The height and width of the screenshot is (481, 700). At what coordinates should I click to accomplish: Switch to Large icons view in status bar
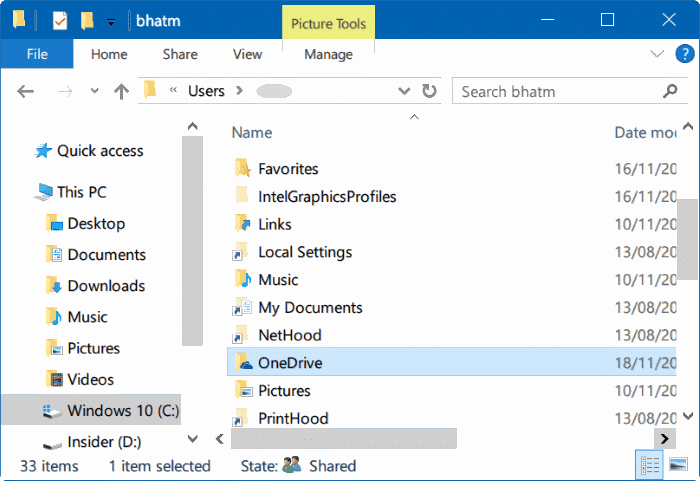(678, 465)
